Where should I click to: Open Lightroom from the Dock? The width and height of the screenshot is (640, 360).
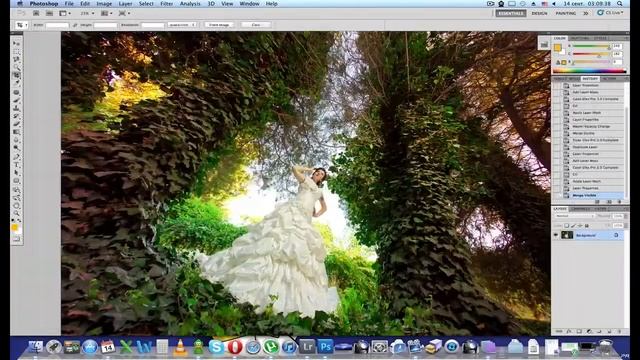[x=307, y=347]
